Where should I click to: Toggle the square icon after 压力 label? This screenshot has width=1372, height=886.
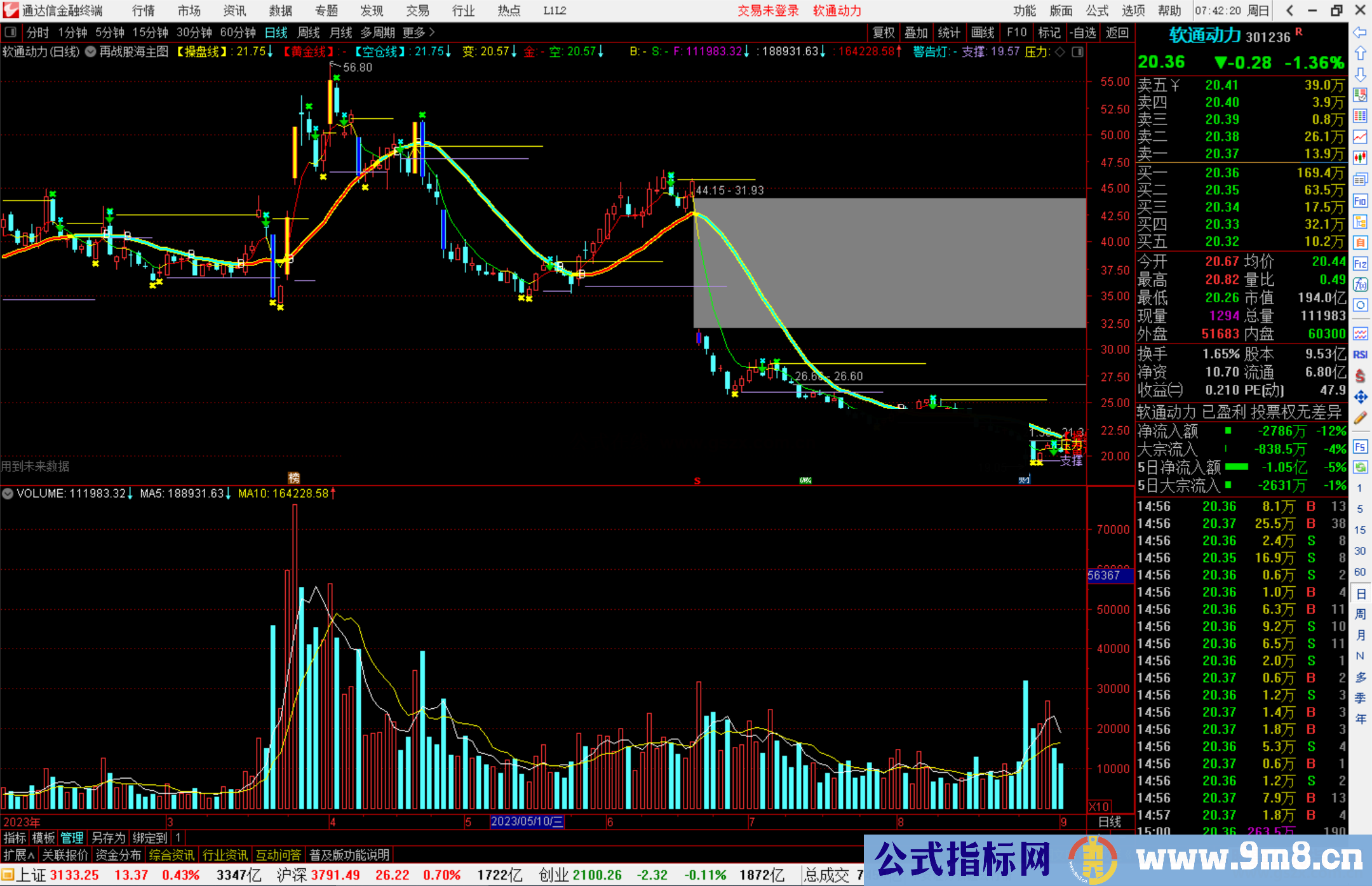point(1077,52)
